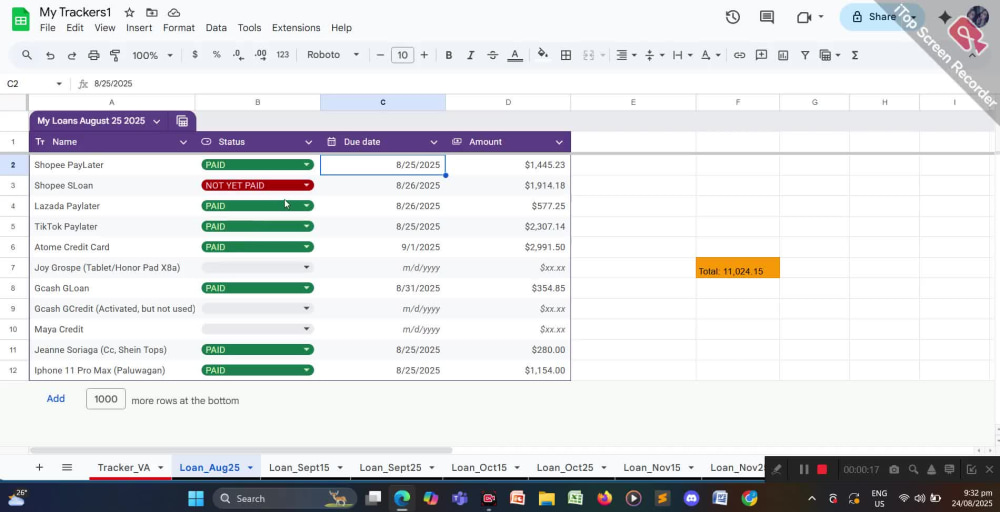Open table view grid icon beside table name
1000x512 pixels.
pos(182,121)
